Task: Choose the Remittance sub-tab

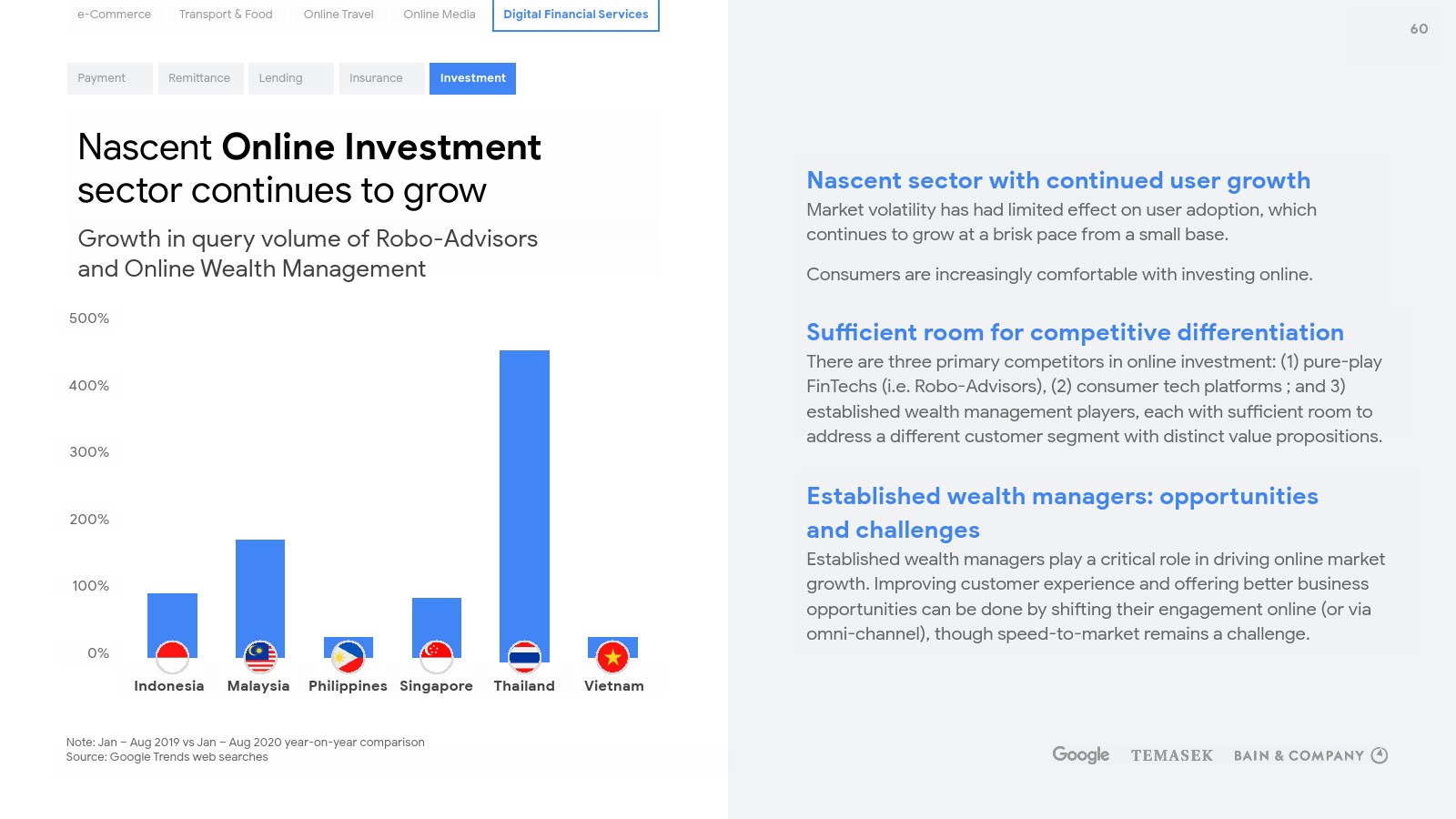Action: tap(199, 78)
